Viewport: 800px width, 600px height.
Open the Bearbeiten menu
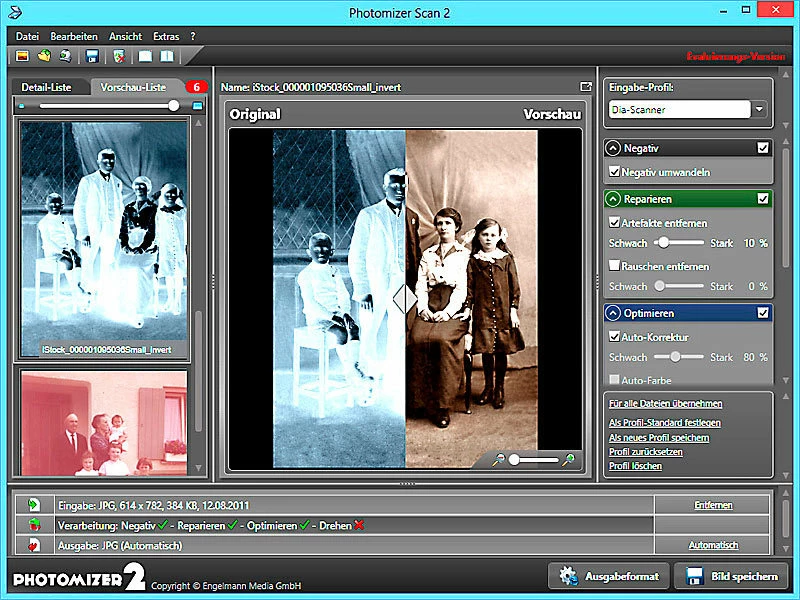click(72, 36)
